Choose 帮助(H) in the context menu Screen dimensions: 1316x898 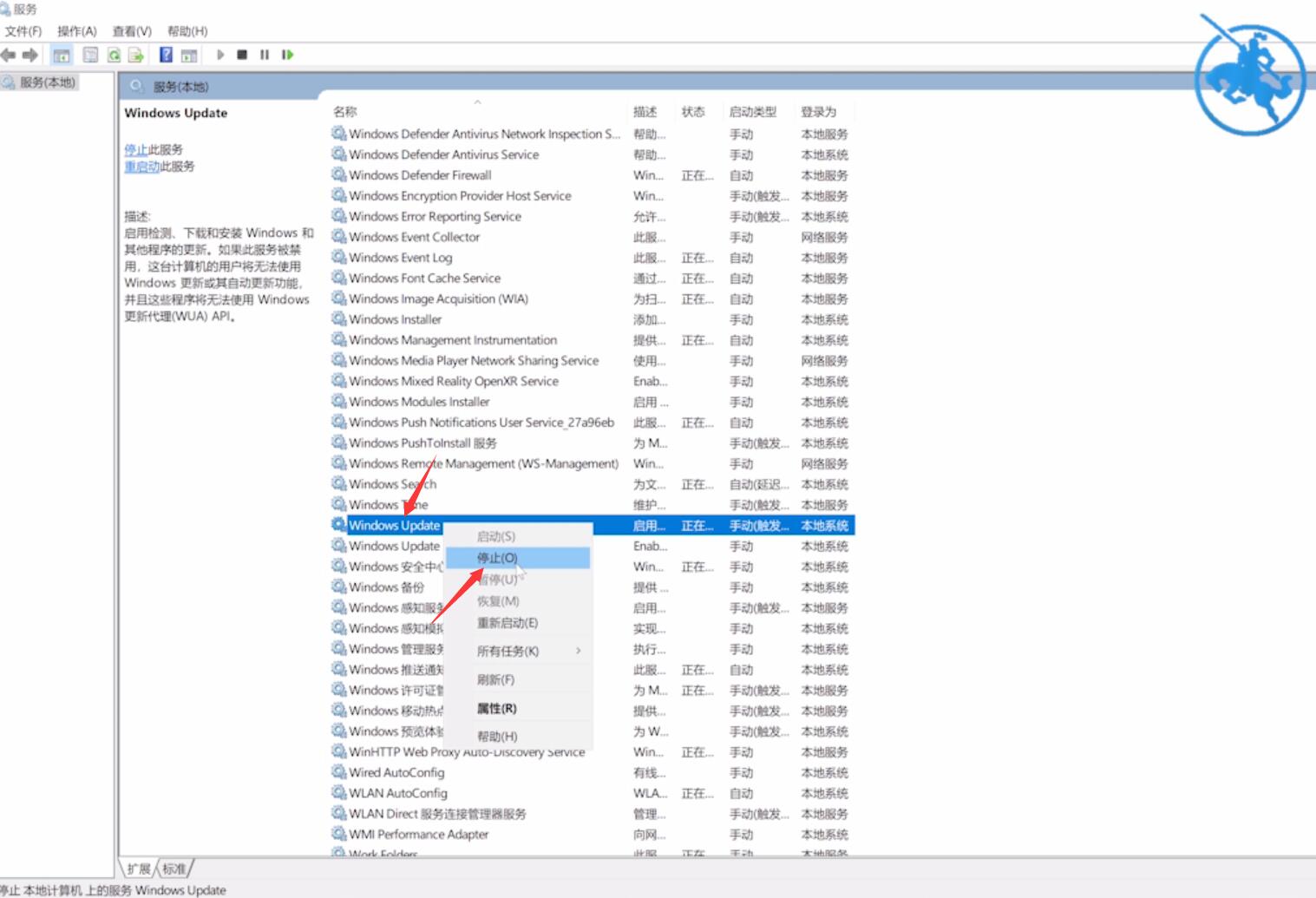518,737
